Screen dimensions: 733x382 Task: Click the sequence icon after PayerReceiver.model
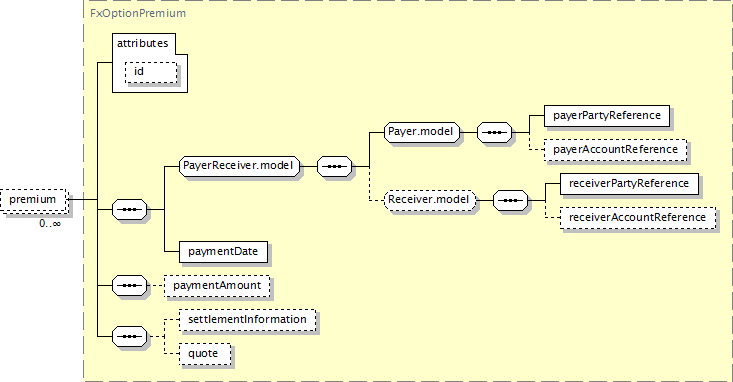tap(334, 166)
